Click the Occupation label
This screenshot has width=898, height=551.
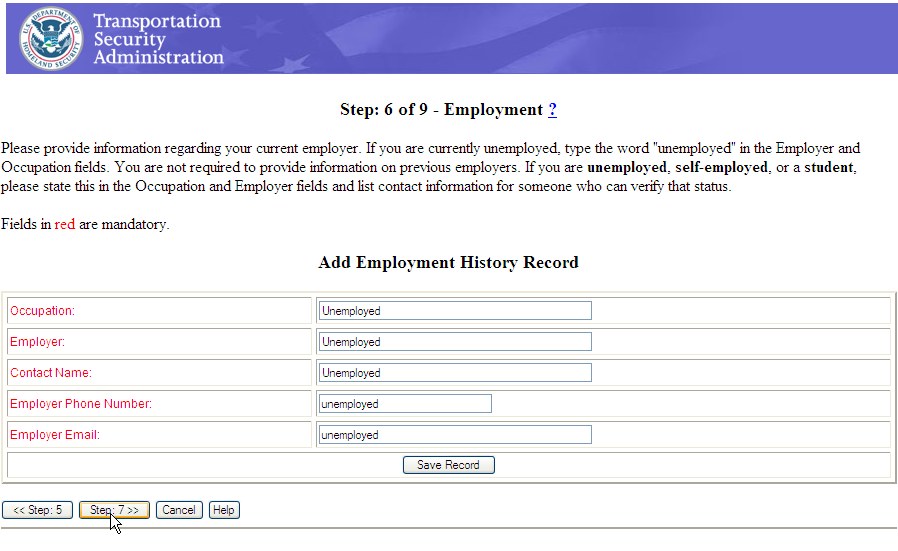point(42,311)
